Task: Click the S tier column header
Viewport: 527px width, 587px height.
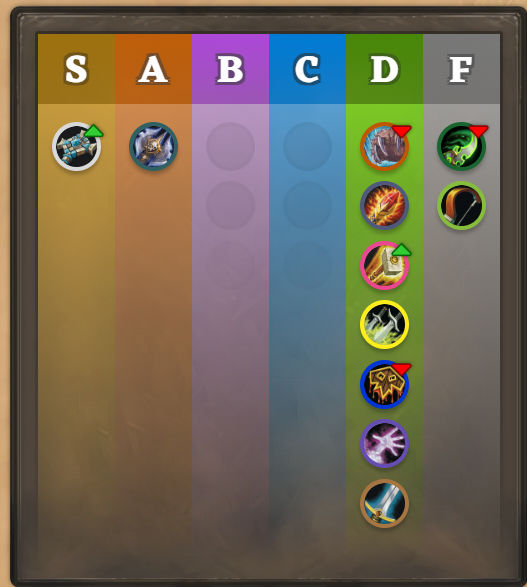Action: tap(76, 69)
